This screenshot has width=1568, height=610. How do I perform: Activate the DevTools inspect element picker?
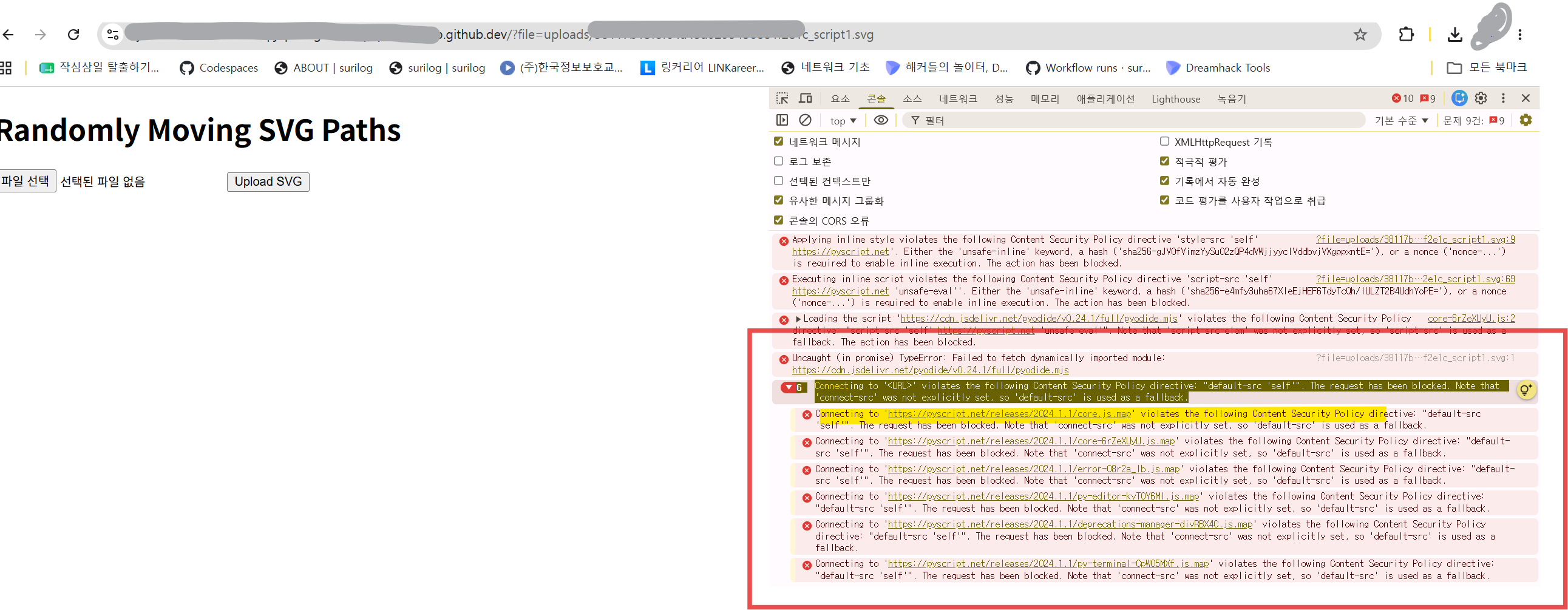pos(782,98)
